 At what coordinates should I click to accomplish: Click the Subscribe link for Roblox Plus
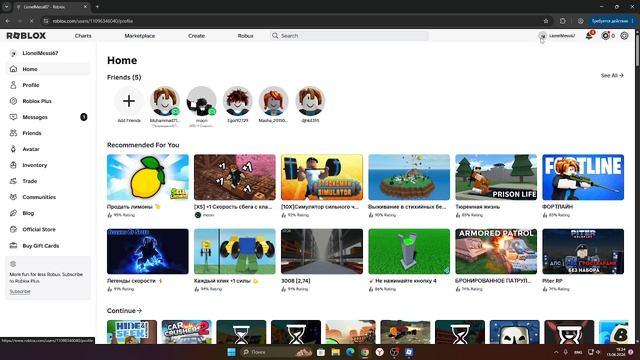click(20, 291)
